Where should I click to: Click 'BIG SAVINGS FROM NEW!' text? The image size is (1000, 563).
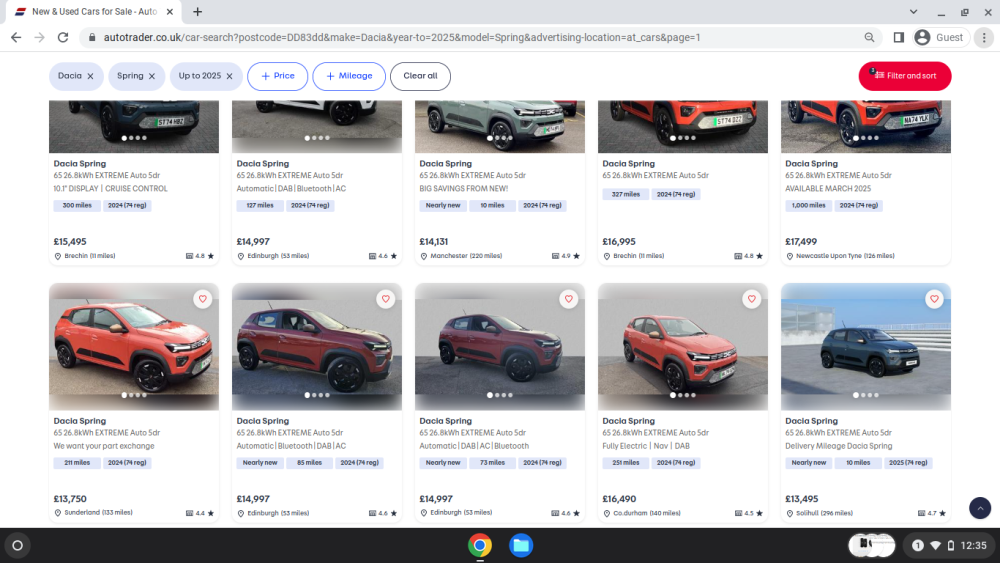(x=464, y=189)
